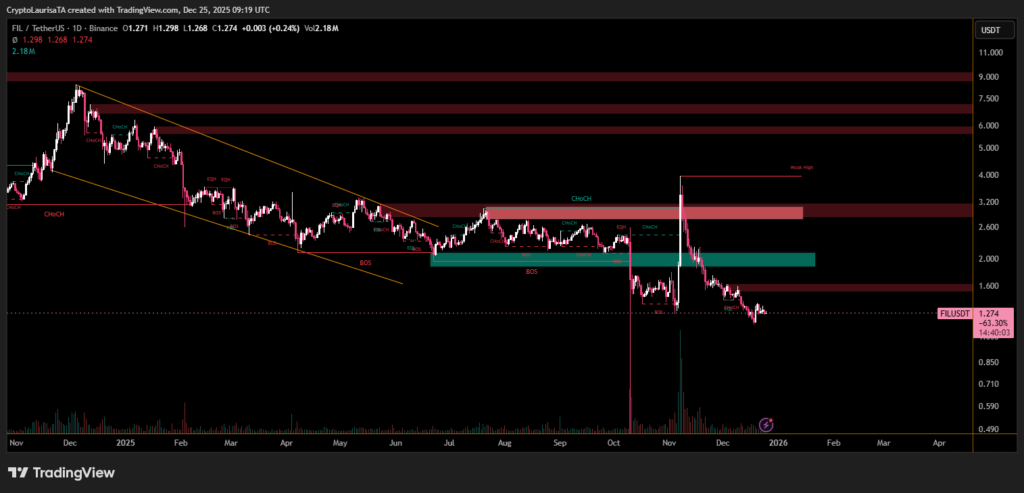The width and height of the screenshot is (1024, 493).
Task: Click the Nov label at time axis start
Action: click(x=15, y=441)
